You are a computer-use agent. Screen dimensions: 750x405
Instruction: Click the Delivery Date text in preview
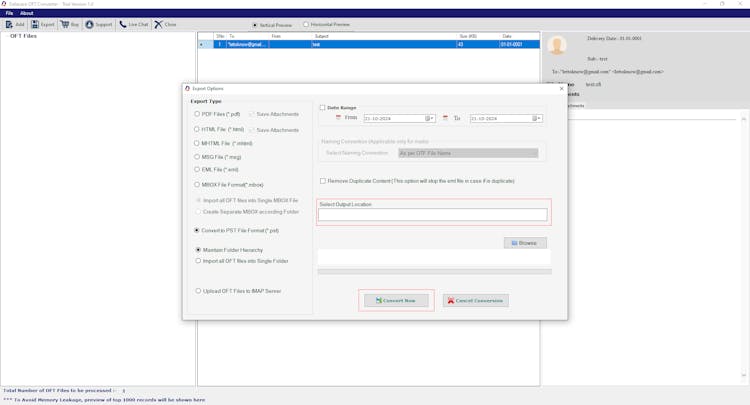click(x=614, y=38)
